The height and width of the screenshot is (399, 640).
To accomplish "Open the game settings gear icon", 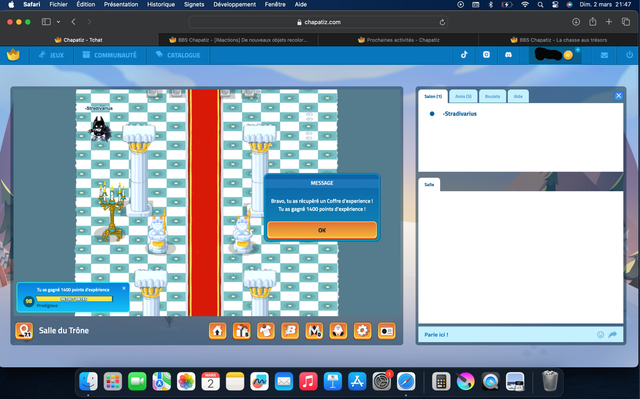I will 362,331.
